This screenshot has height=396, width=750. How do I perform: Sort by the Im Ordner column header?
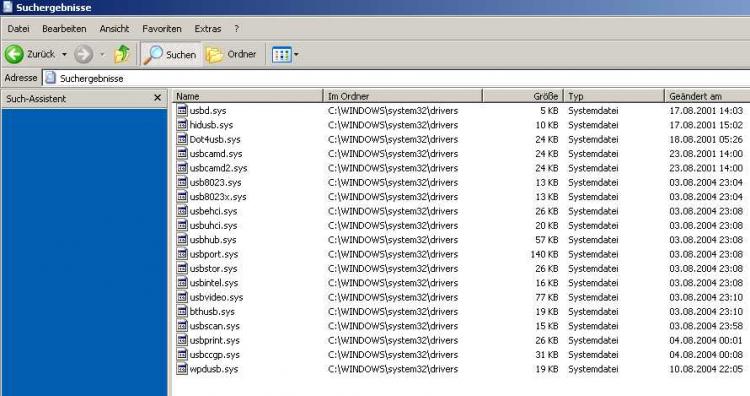[403, 96]
